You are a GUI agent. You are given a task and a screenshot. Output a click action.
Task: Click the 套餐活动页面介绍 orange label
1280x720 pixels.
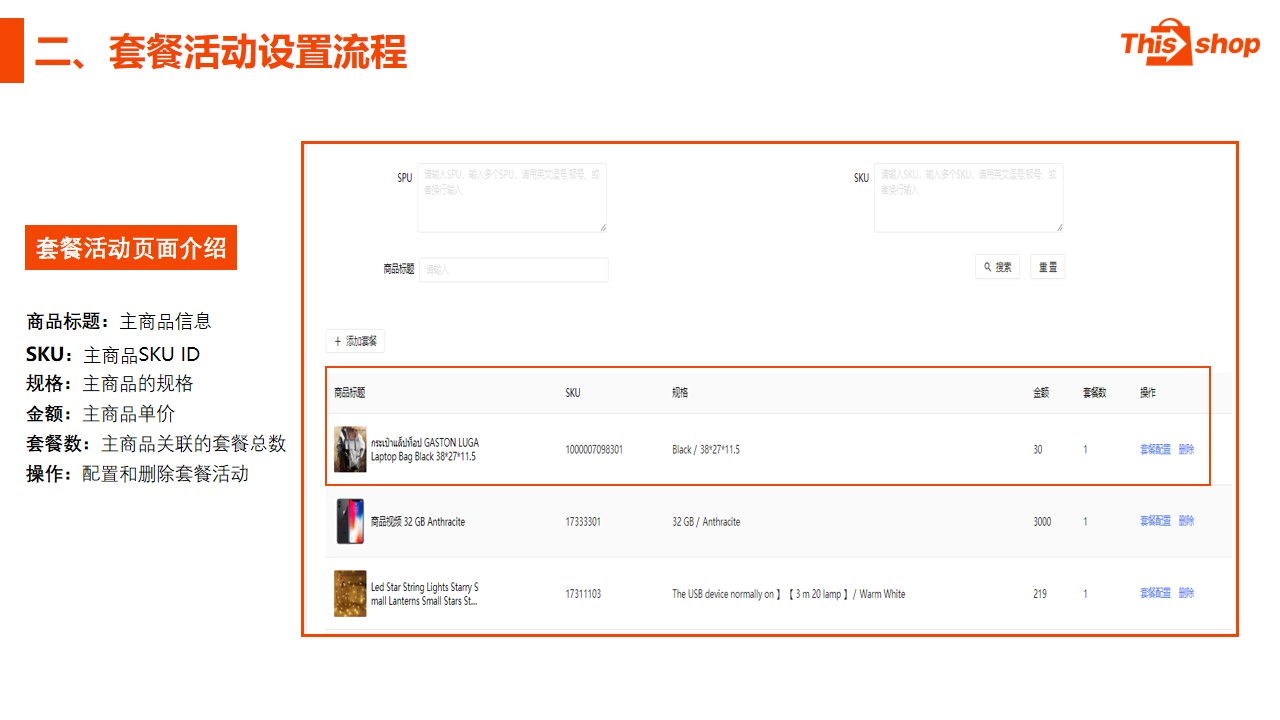point(131,248)
